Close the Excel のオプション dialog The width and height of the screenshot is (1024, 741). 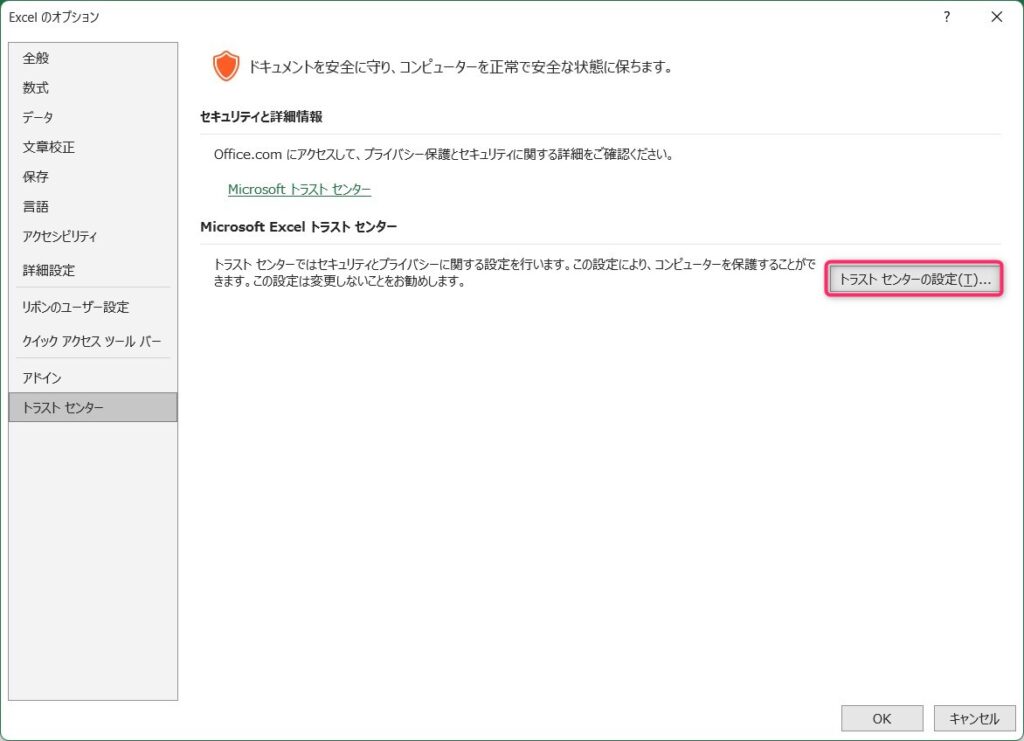point(996,17)
